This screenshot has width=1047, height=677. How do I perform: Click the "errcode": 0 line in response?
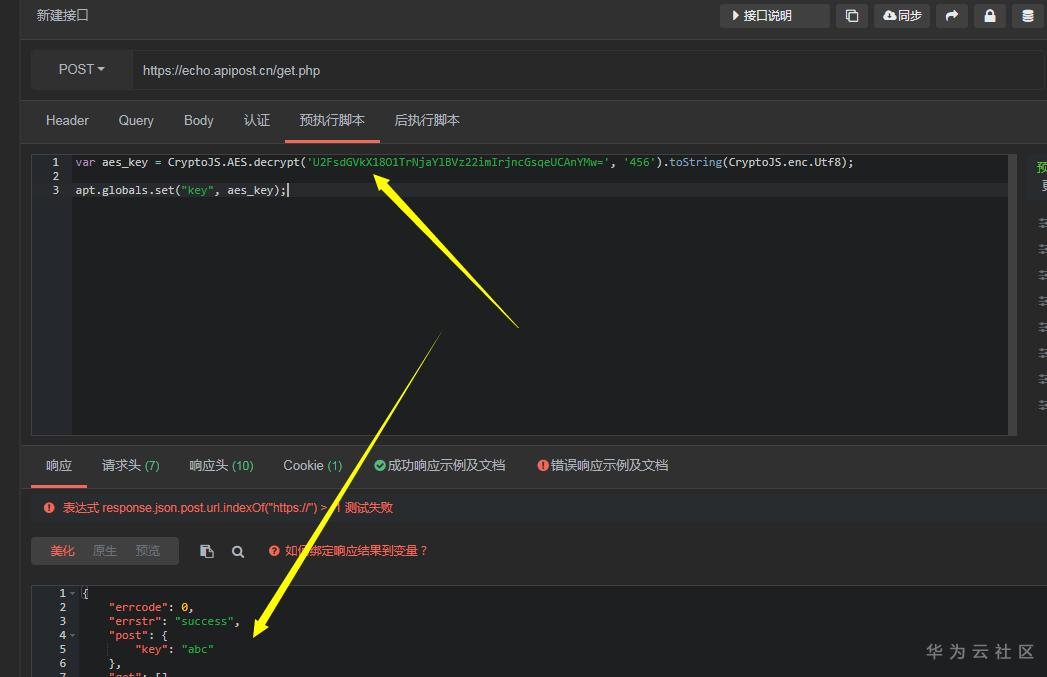[x=151, y=607]
